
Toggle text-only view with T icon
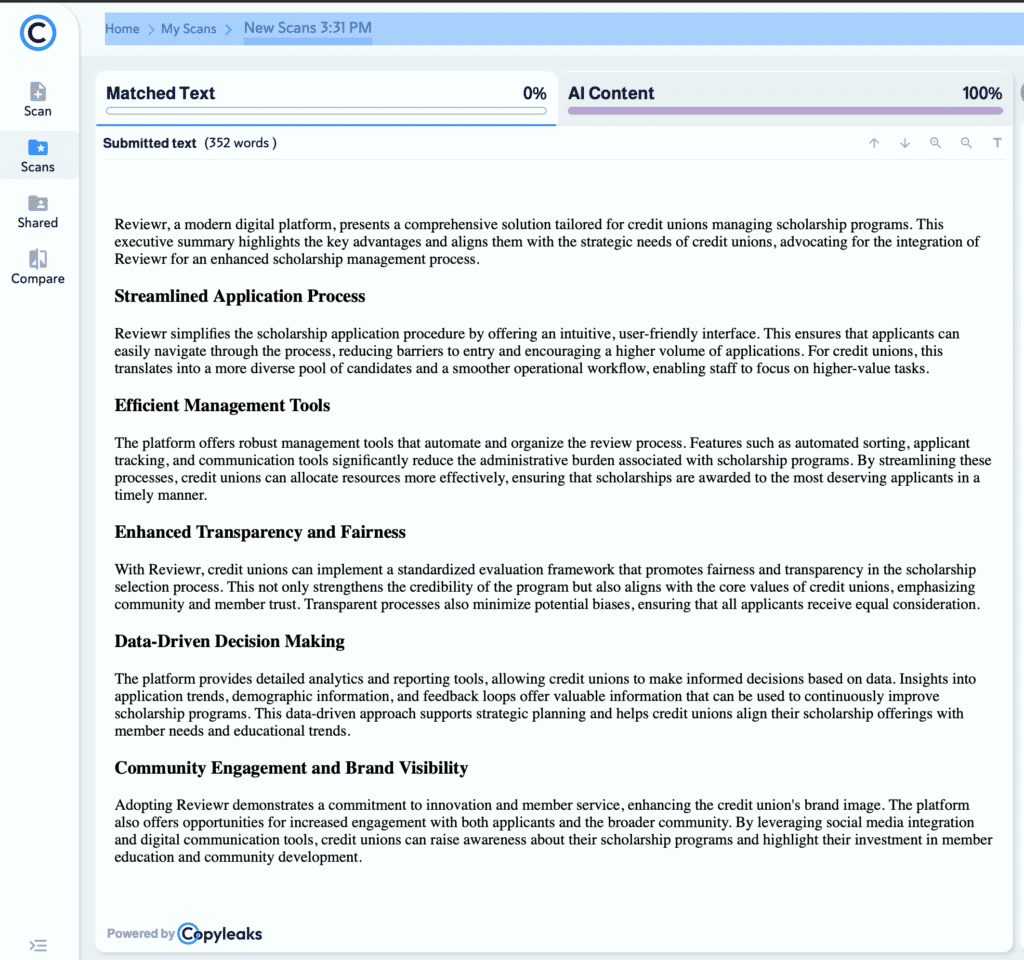coord(997,142)
